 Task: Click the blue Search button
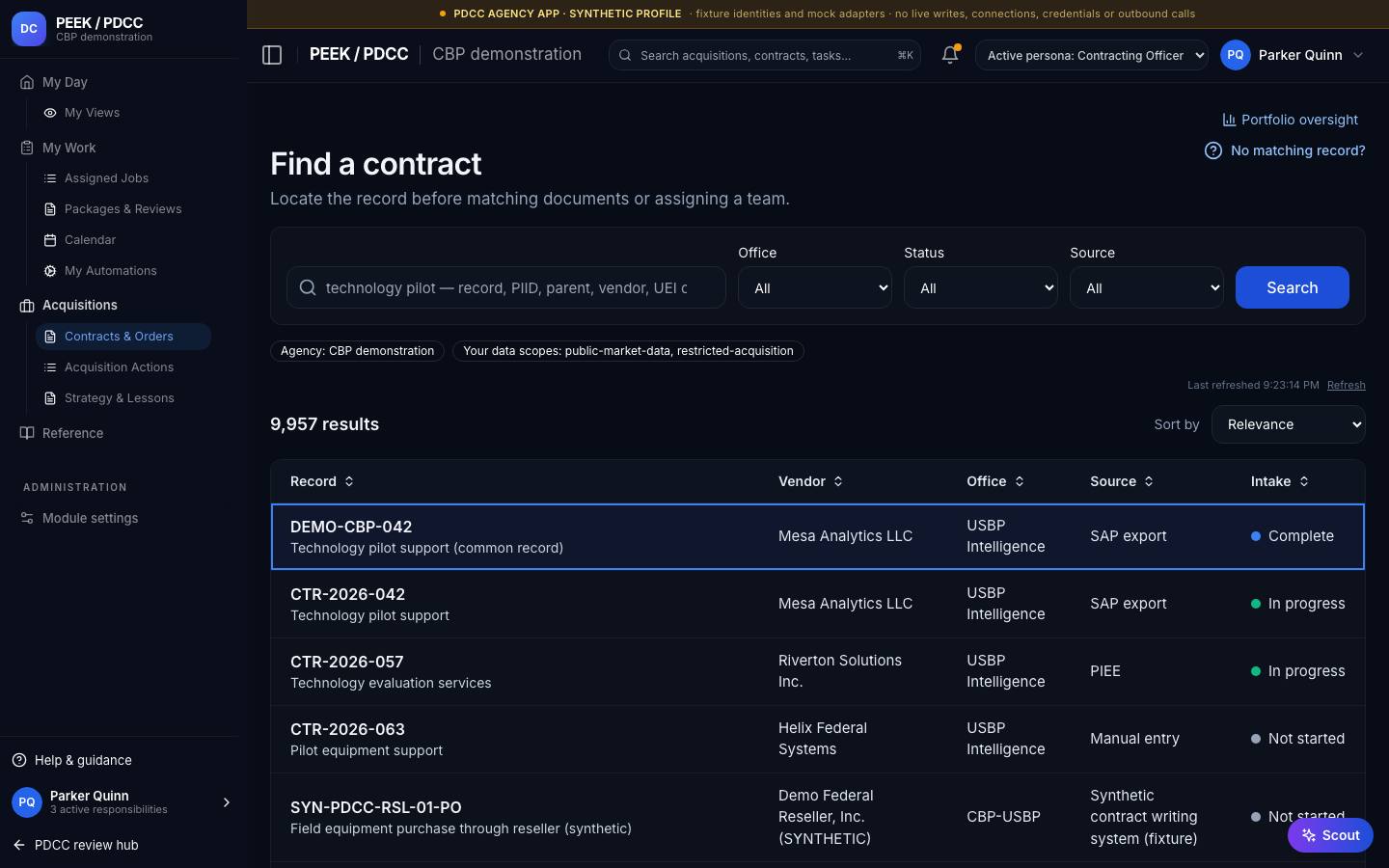click(x=1293, y=287)
